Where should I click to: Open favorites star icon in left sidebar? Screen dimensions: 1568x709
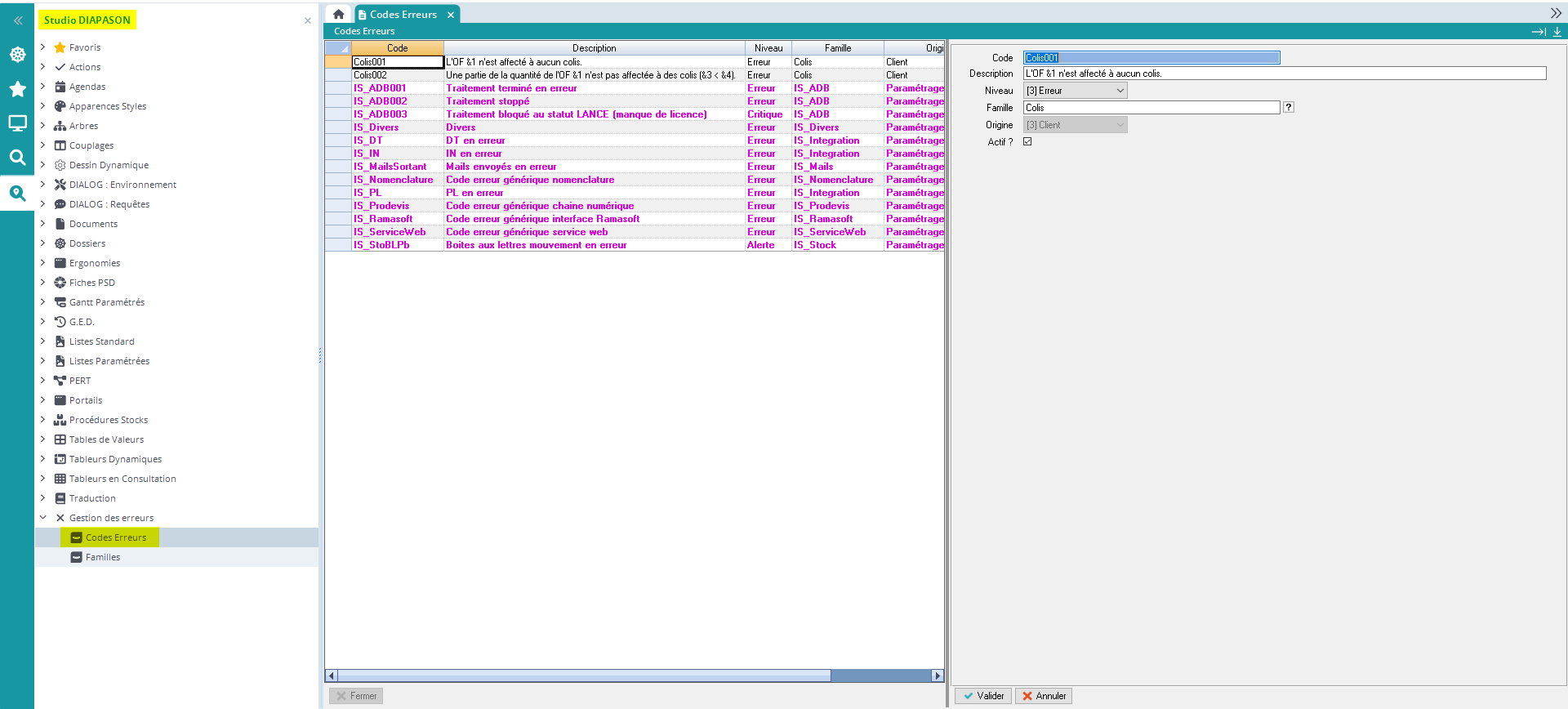click(x=17, y=89)
